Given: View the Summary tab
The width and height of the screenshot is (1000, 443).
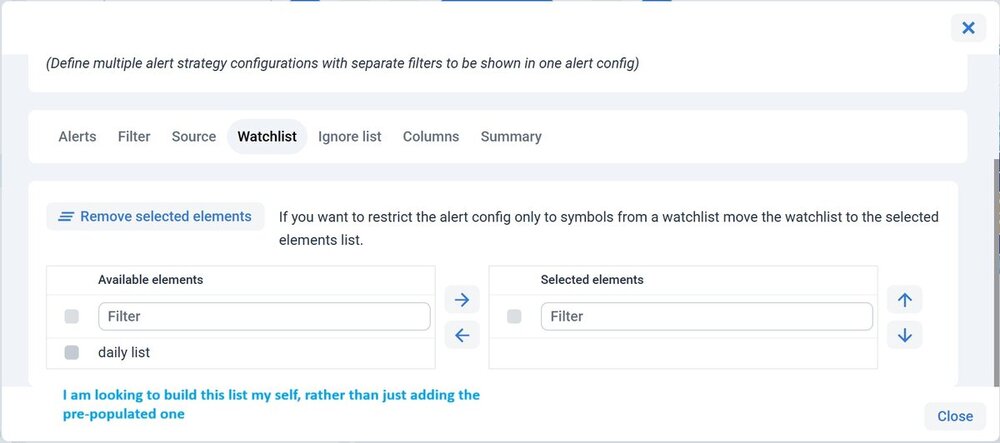Looking at the screenshot, I should 511,136.
